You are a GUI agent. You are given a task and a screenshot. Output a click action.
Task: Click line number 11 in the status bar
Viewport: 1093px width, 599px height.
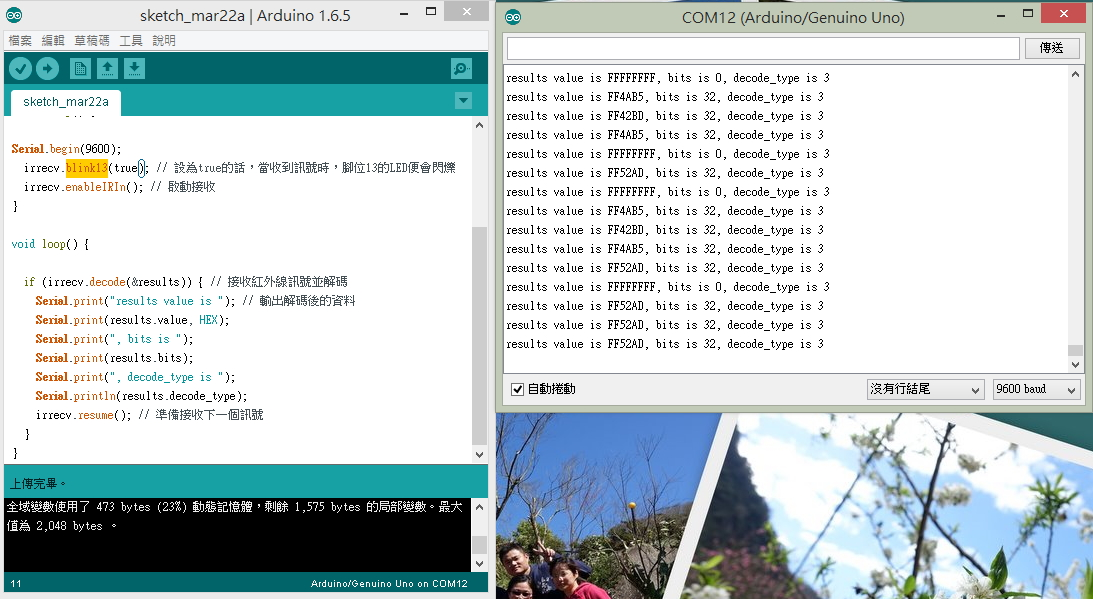pos(15,584)
